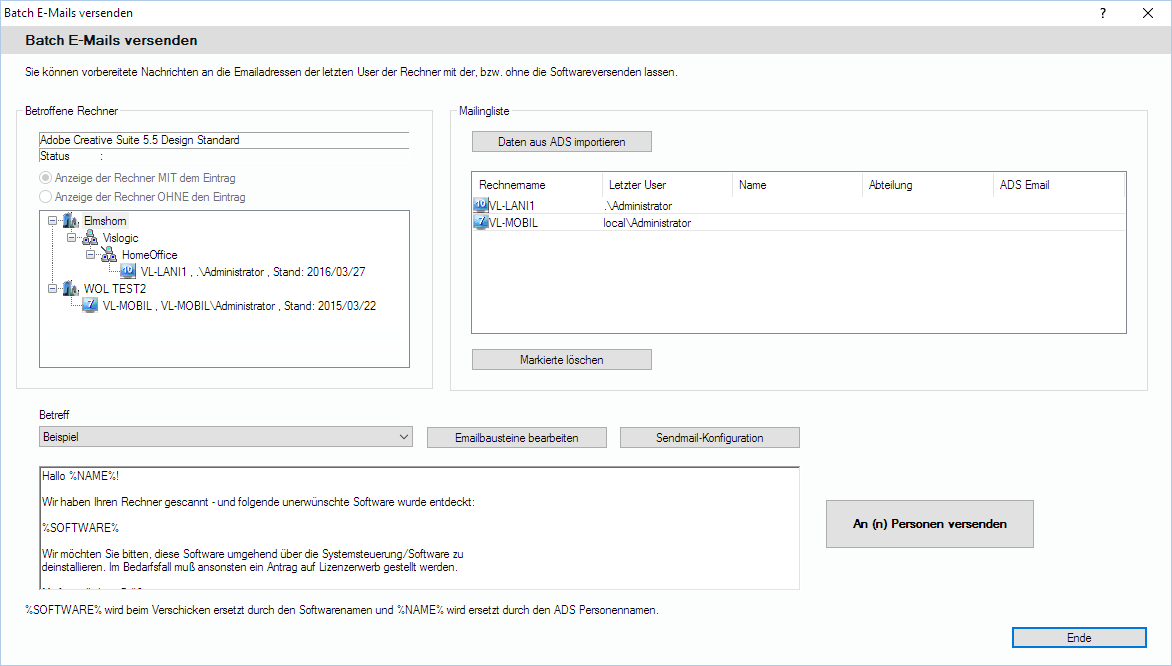The image size is (1172, 666).
Task: Close dialog with Ende button
Action: (x=1079, y=638)
